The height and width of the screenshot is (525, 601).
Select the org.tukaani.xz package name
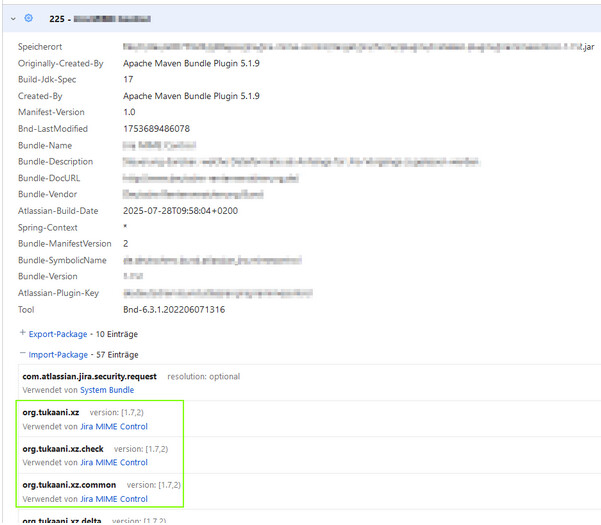pyautogui.click(x=51, y=413)
